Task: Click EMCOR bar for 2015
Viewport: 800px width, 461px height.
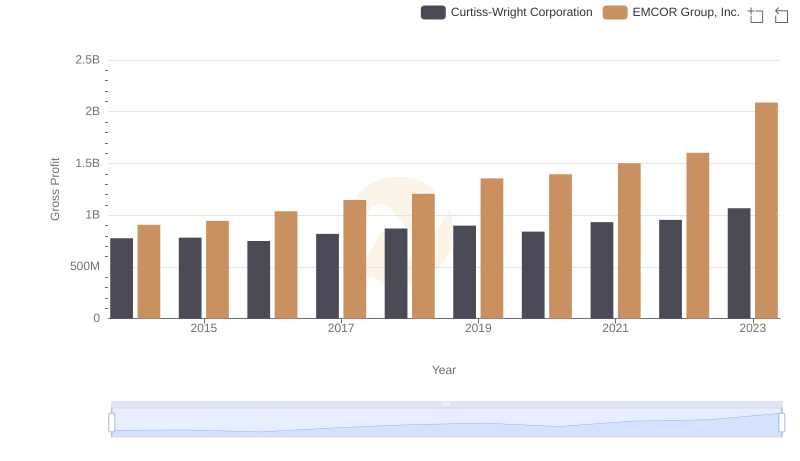Action: pos(217,270)
